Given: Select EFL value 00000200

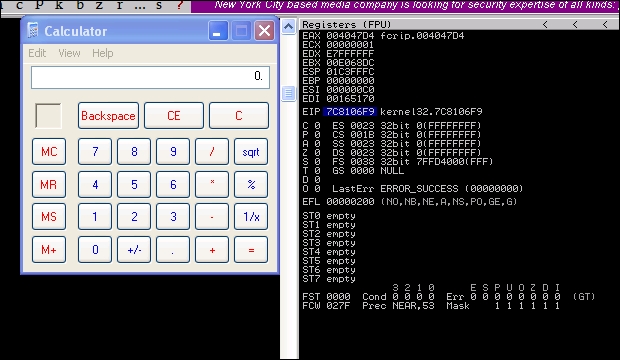Looking at the screenshot, I should (x=350, y=202).
